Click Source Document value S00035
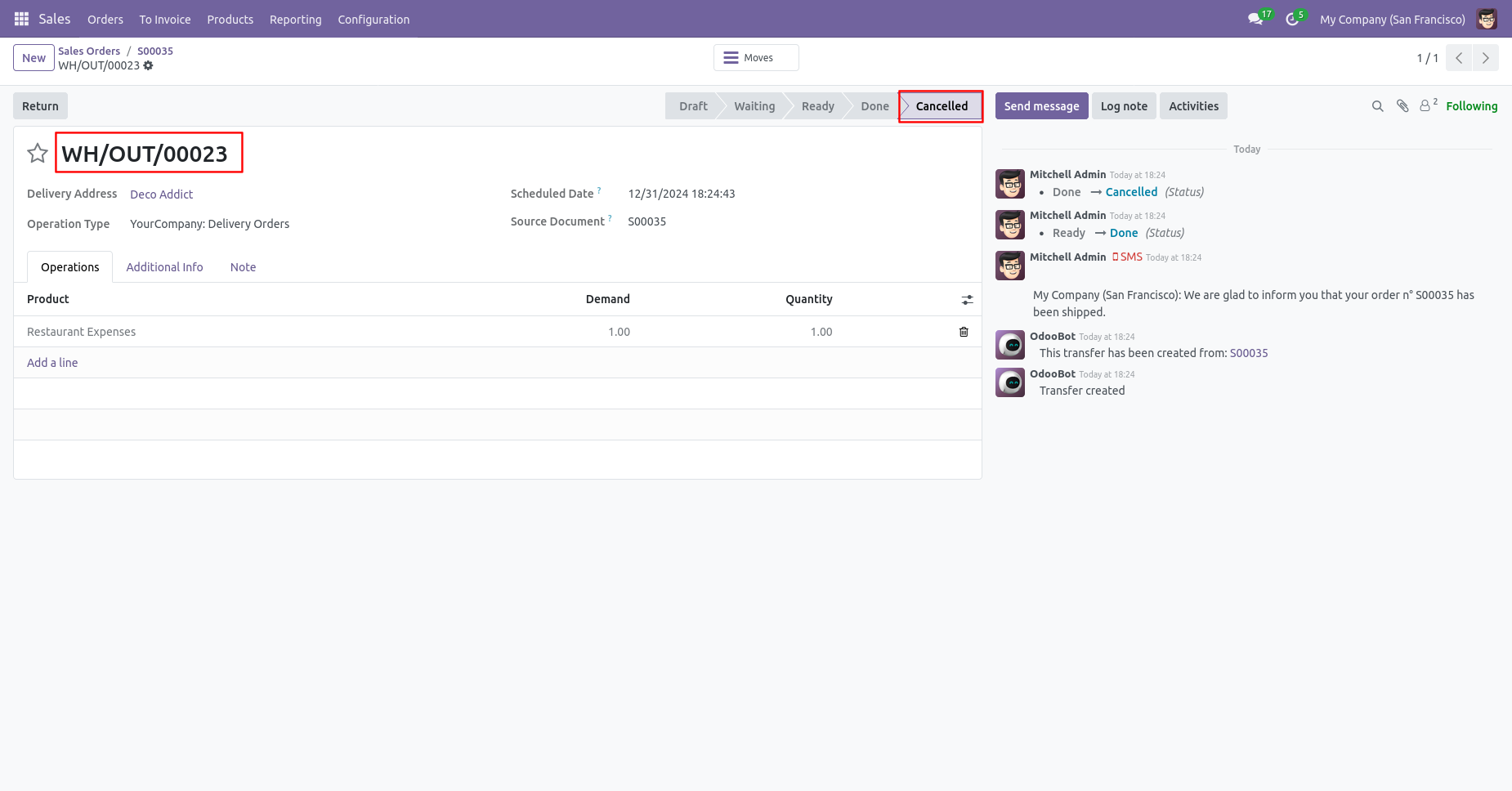Viewport: 1512px width, 791px height. pyautogui.click(x=647, y=221)
